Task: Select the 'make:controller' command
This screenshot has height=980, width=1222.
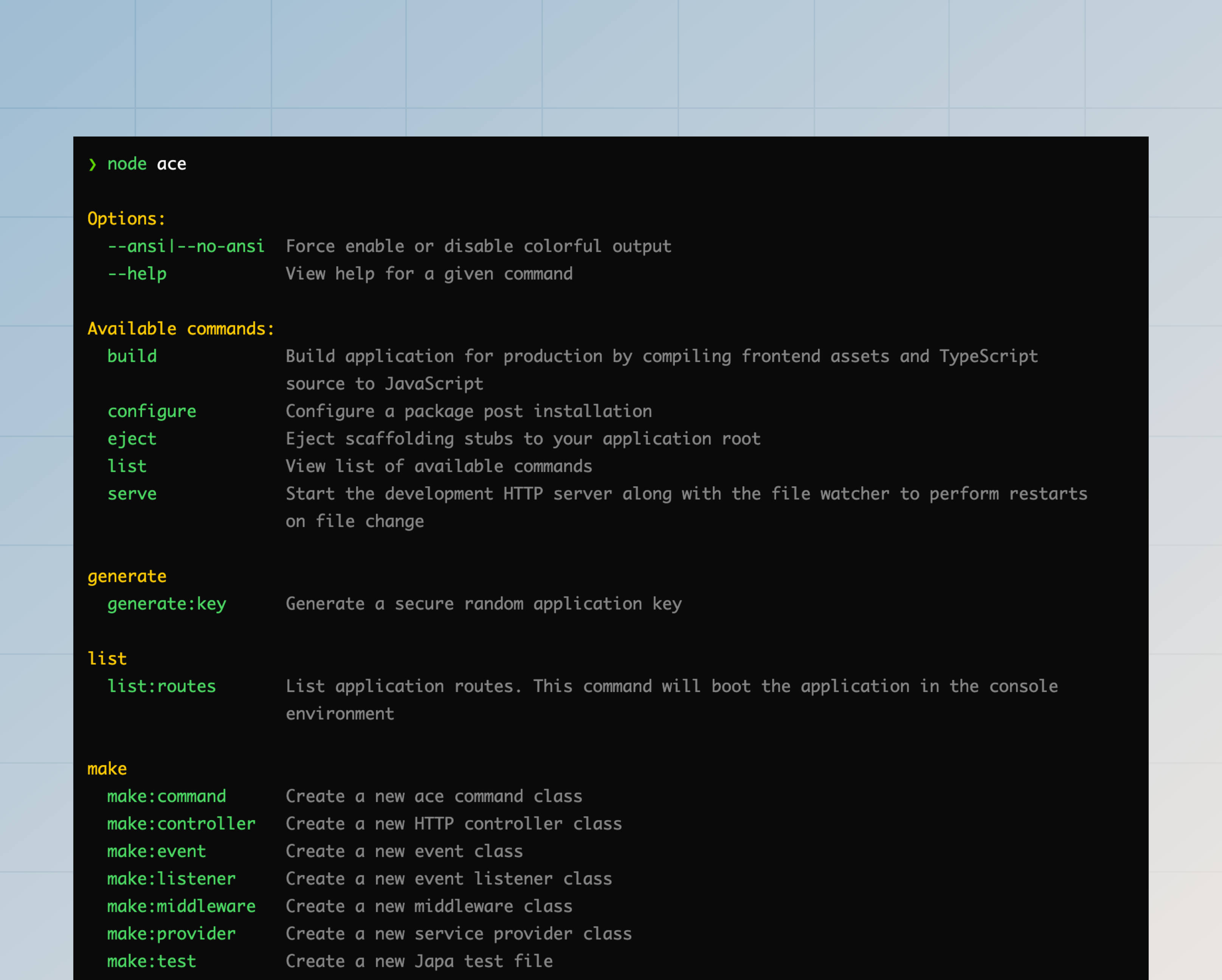Action: pyautogui.click(x=181, y=823)
